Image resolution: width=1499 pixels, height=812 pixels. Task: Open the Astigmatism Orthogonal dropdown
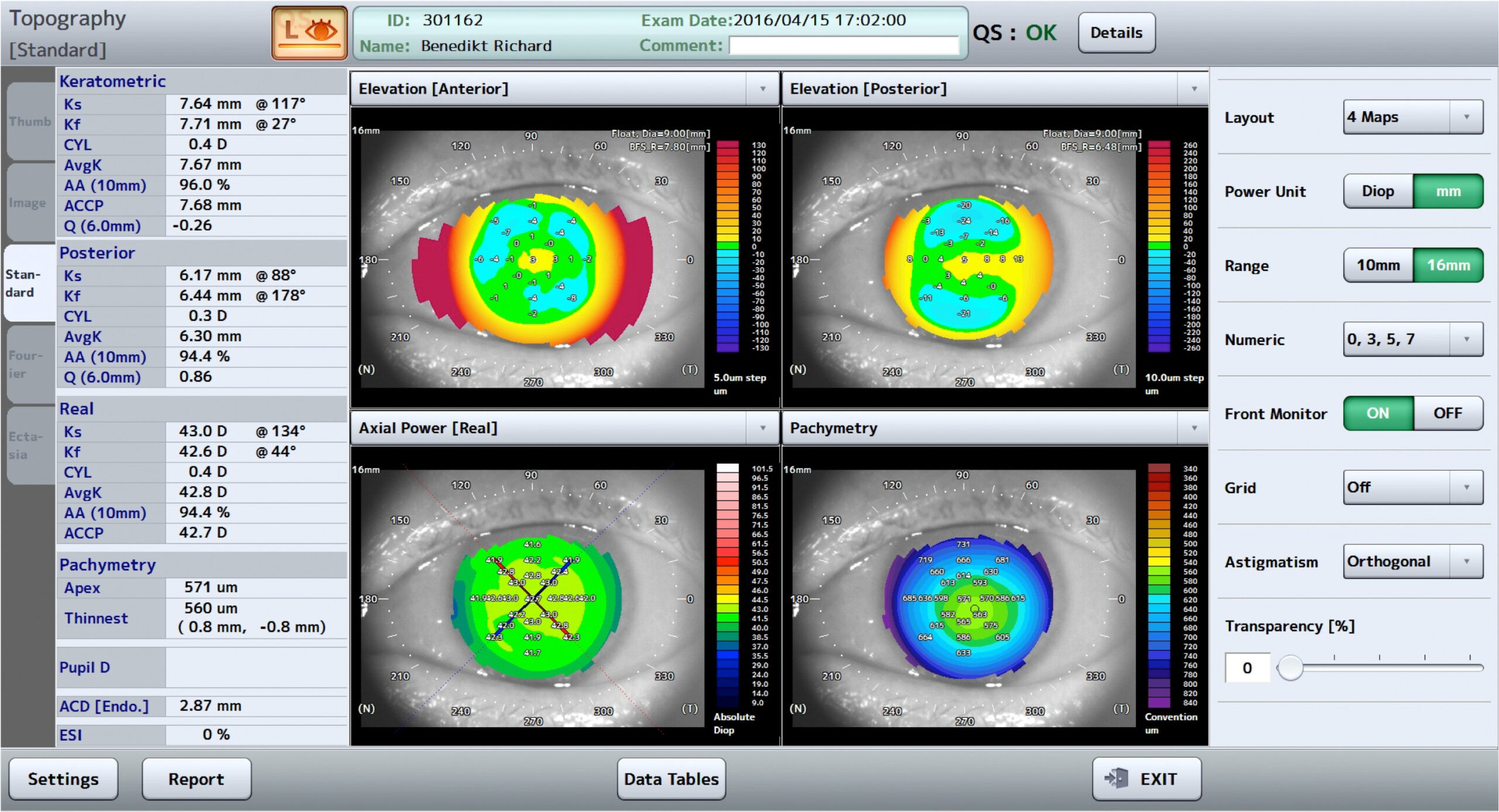pyautogui.click(x=1412, y=562)
